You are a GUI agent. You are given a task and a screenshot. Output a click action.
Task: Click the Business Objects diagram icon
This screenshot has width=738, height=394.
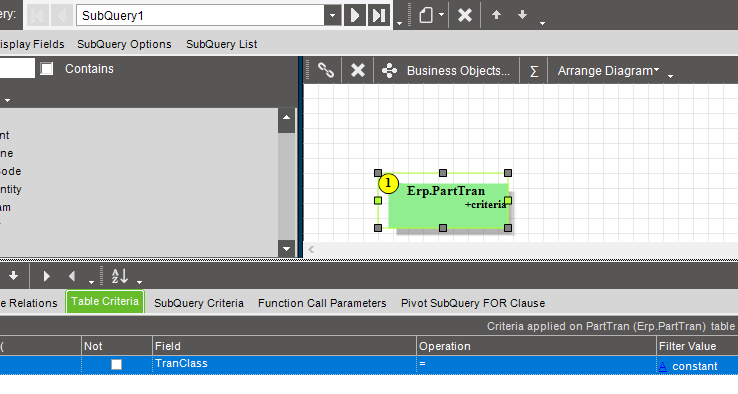pyautogui.click(x=389, y=71)
